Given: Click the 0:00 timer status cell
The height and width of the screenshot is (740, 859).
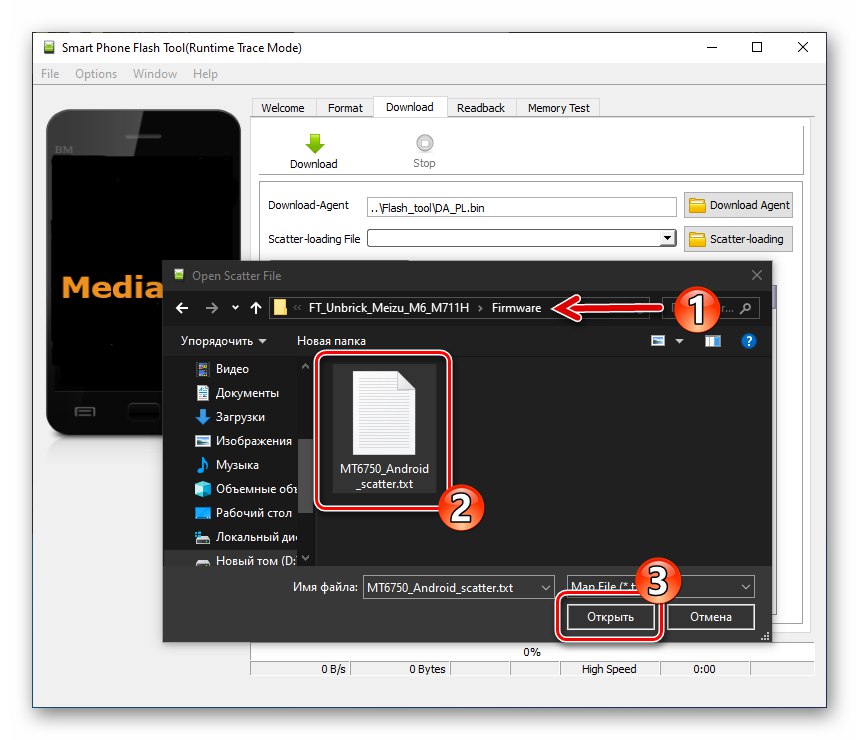Looking at the screenshot, I should (705, 669).
